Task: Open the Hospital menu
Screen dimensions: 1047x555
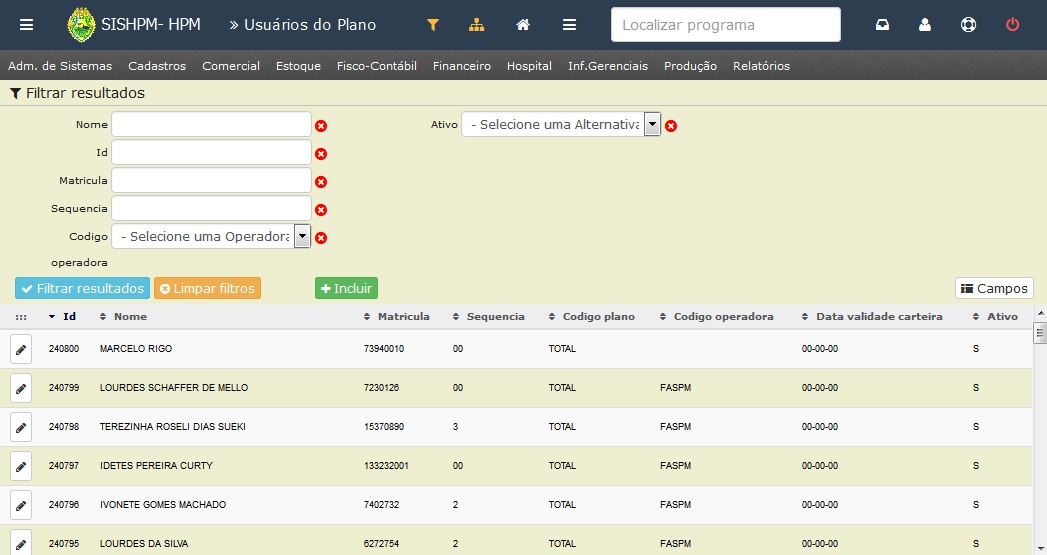Action: [x=529, y=65]
